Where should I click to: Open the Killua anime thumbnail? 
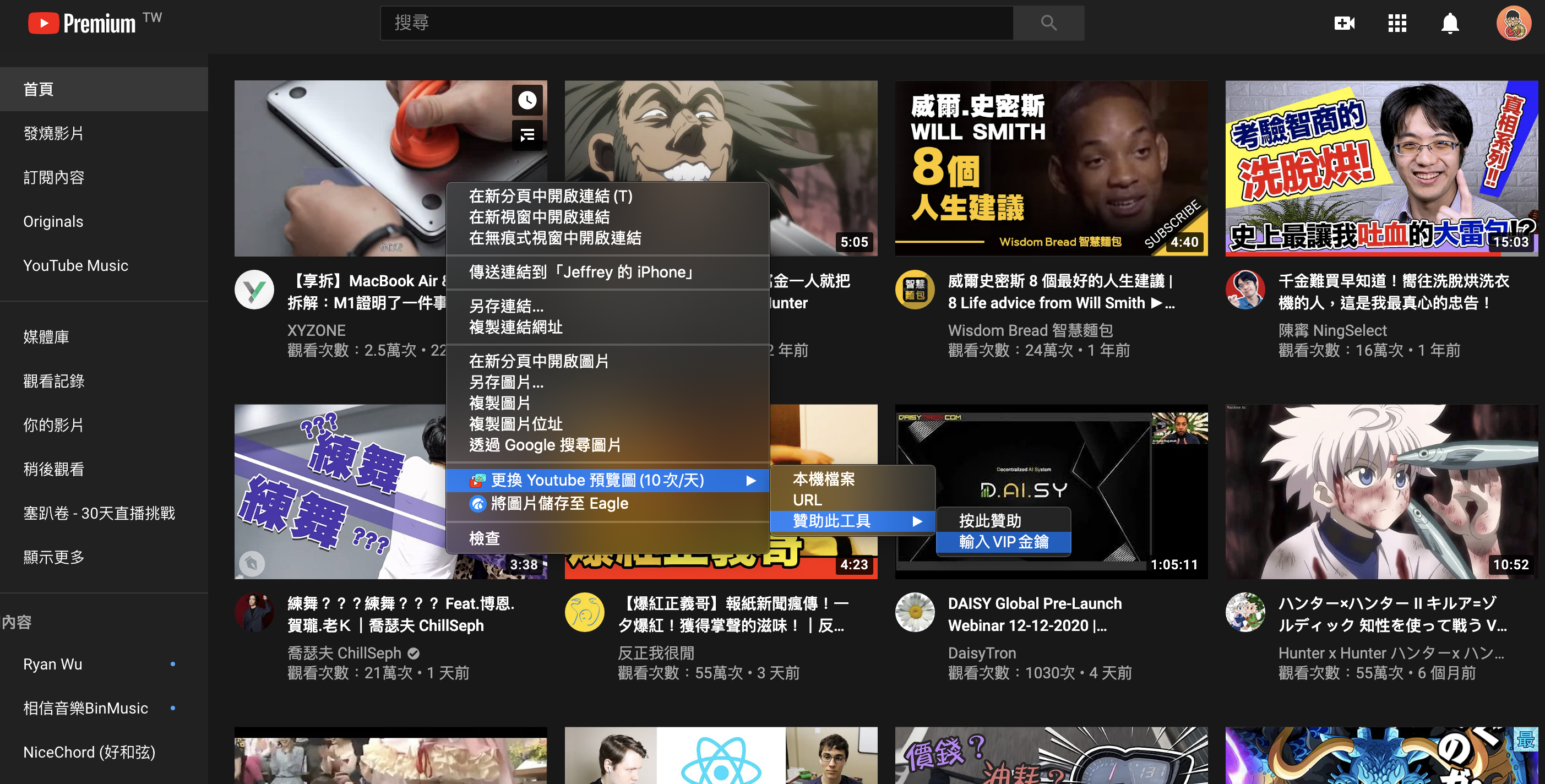coord(1381,491)
